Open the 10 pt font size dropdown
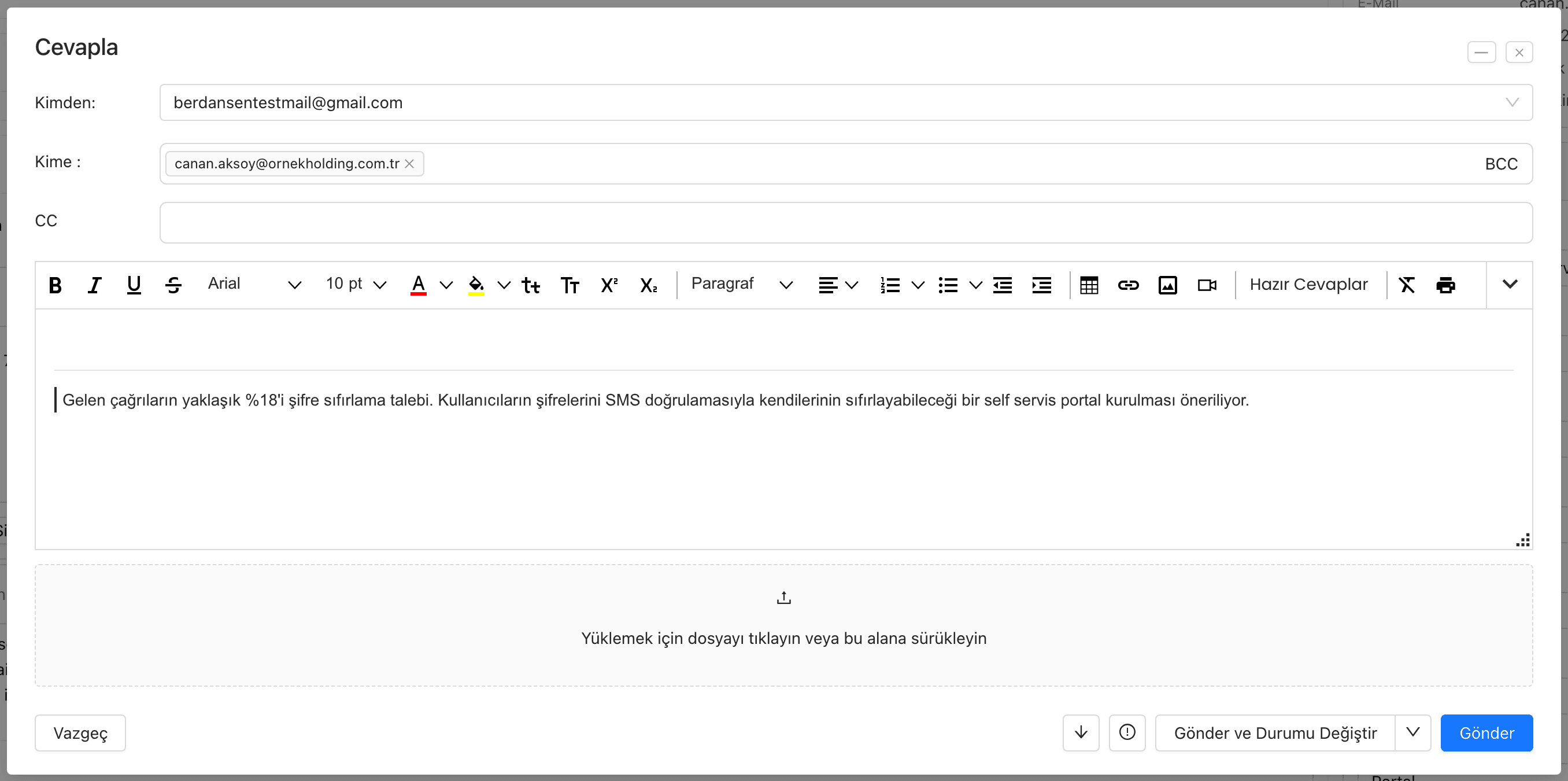Image resolution: width=1568 pixels, height=781 pixels. [356, 285]
